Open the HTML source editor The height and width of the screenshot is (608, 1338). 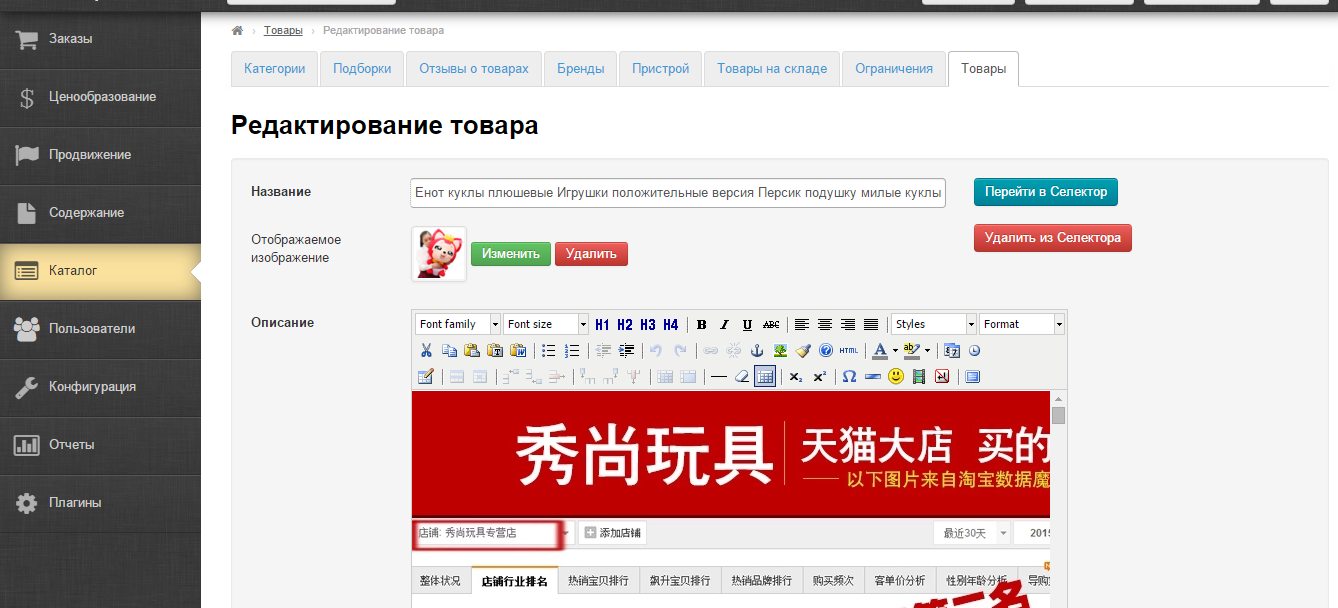tap(849, 351)
